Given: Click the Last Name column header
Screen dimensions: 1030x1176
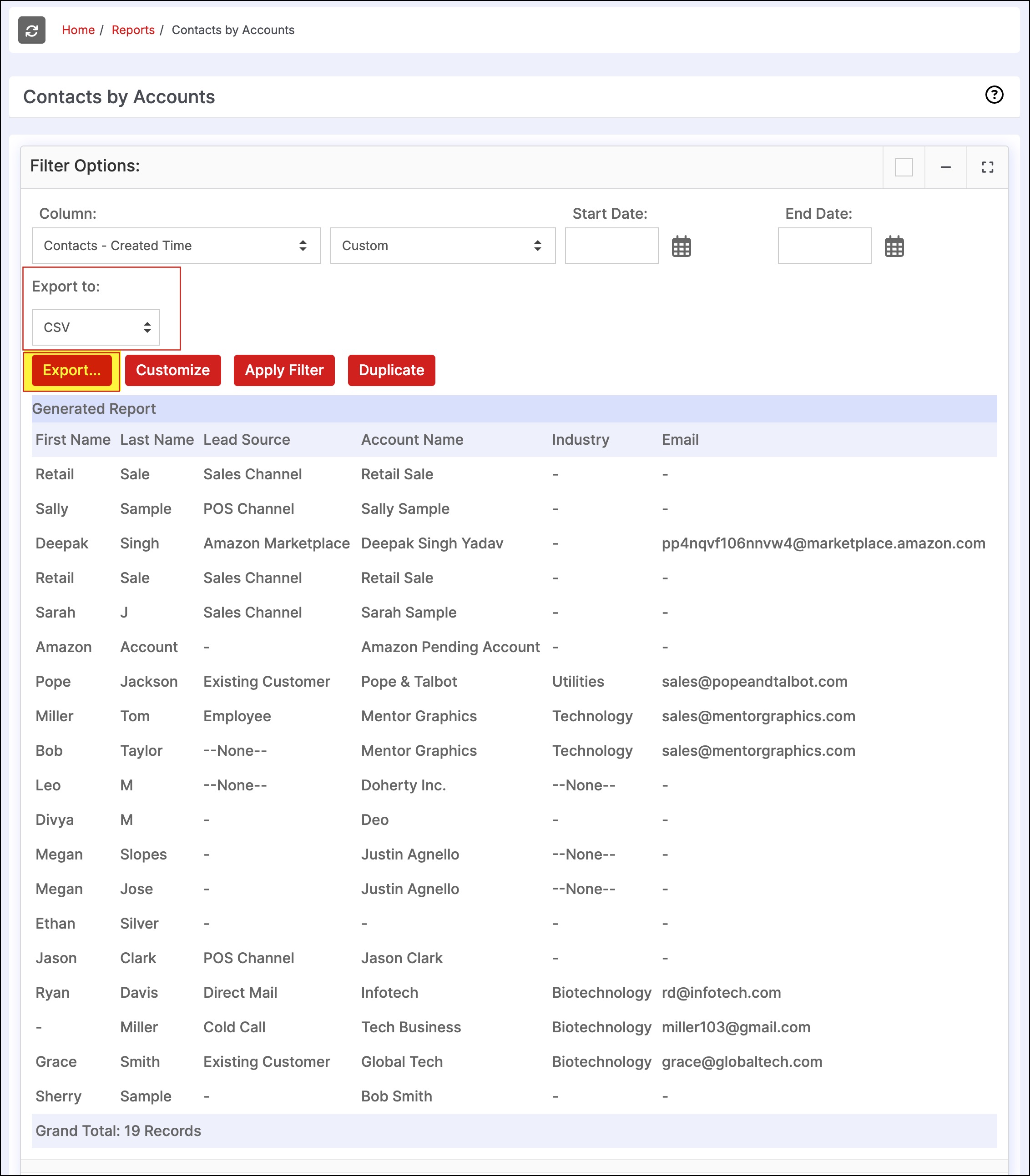Looking at the screenshot, I should [157, 439].
